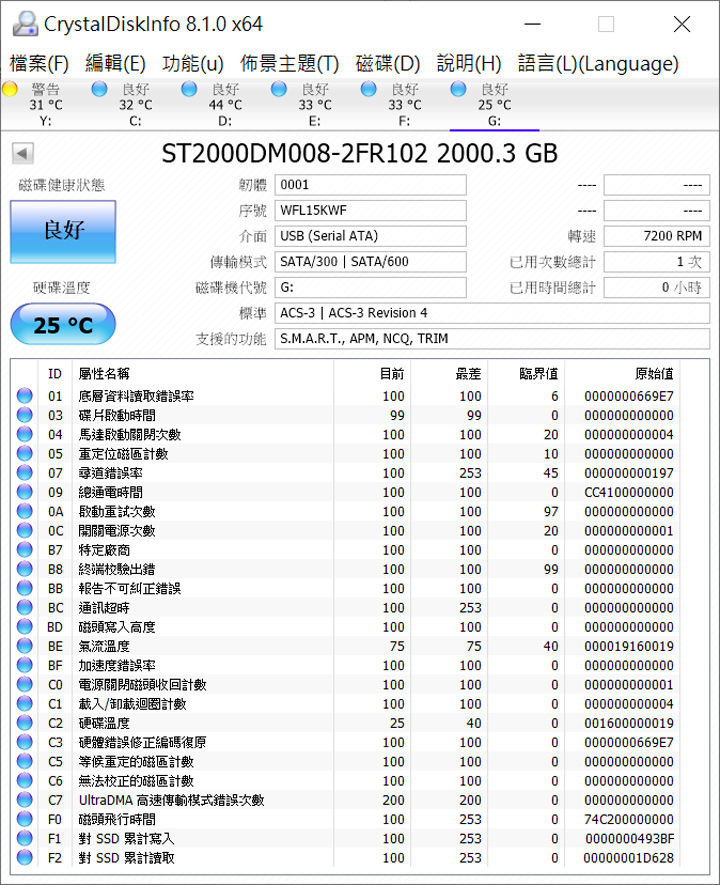Click status orb of attribute F2 row

click(x=25, y=857)
